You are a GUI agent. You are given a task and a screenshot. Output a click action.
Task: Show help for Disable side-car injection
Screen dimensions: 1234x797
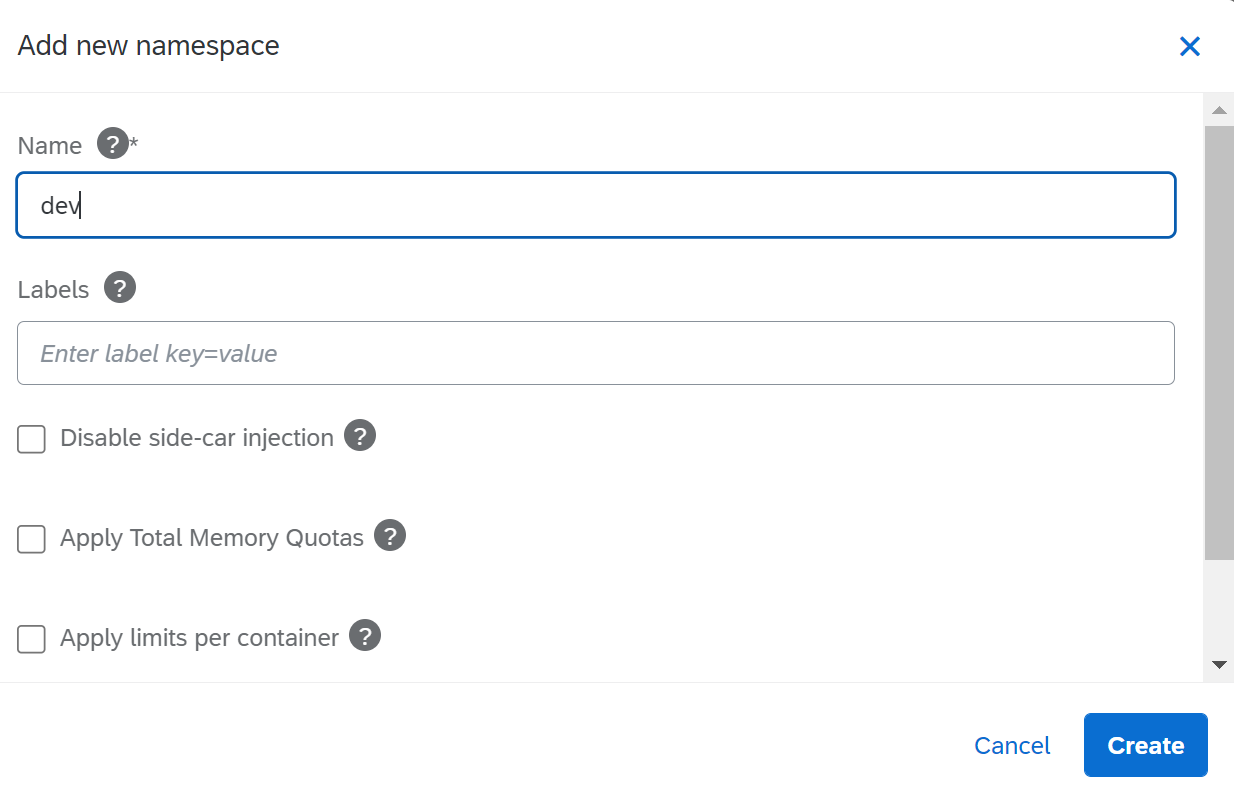[360, 436]
